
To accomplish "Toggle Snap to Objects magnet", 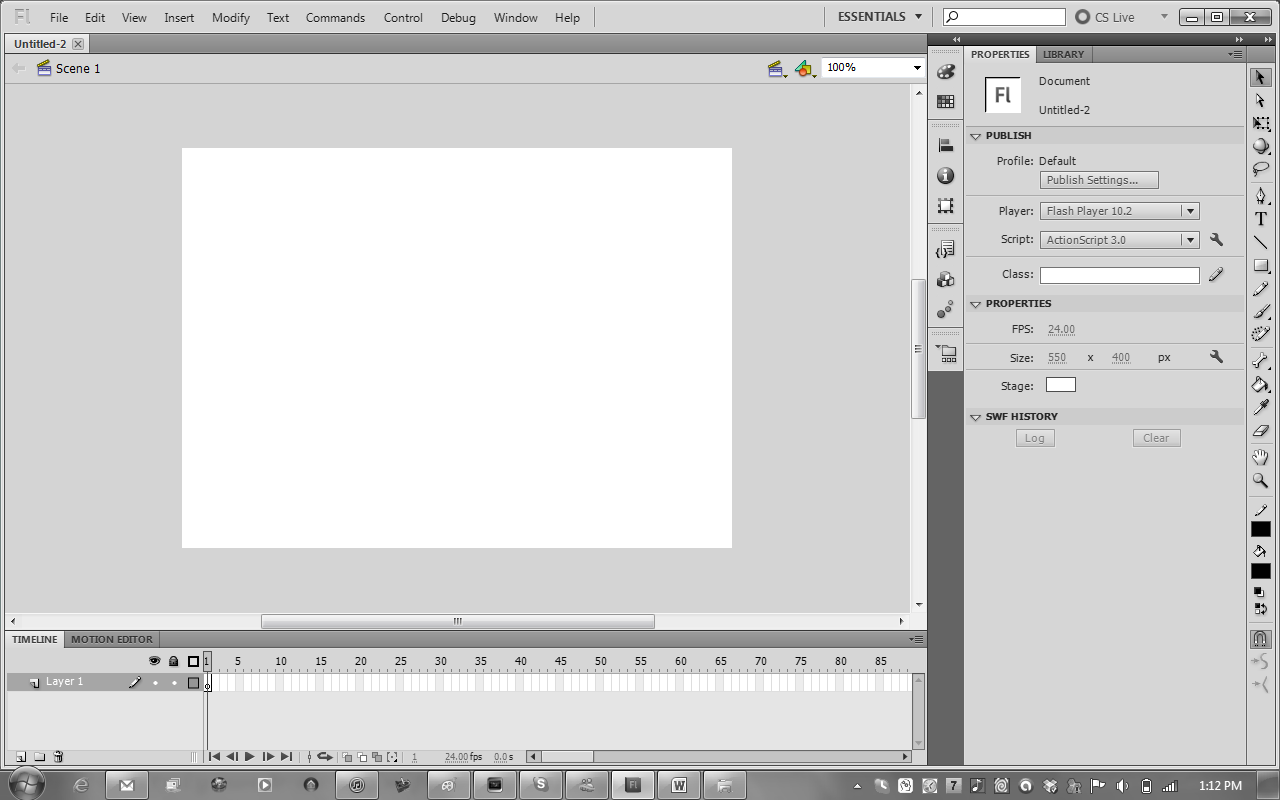I will [x=1261, y=639].
